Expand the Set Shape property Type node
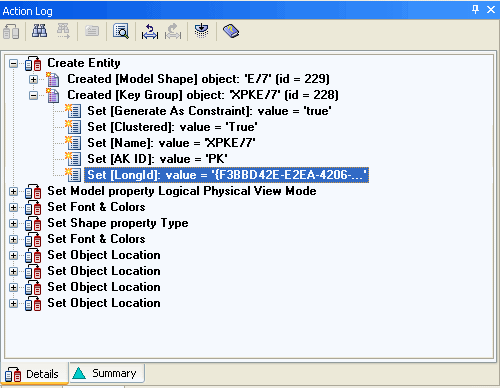Viewport: 500px width, 388px height. [x=13, y=223]
